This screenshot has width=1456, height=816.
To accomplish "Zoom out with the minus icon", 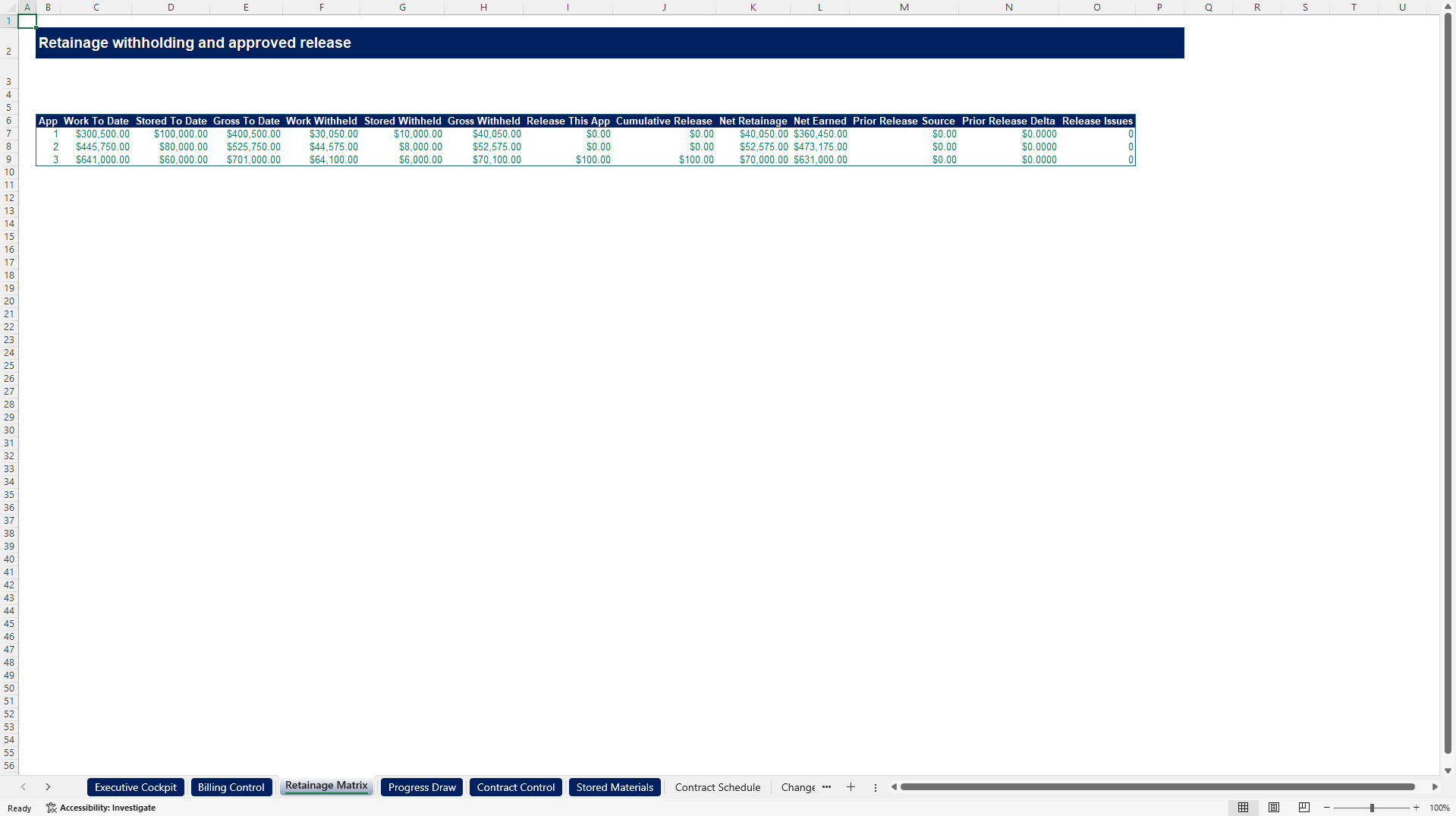I will [x=1327, y=808].
